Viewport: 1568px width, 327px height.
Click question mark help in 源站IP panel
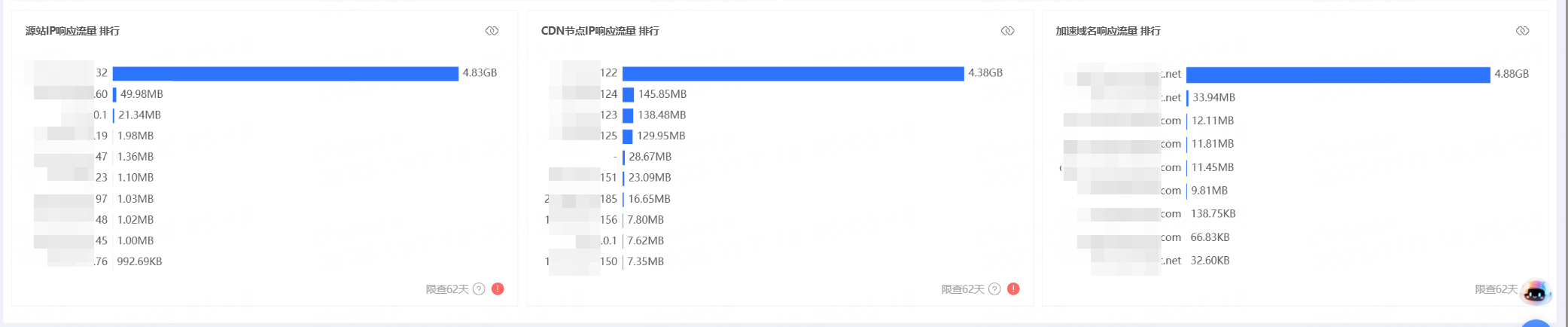pyautogui.click(x=479, y=289)
